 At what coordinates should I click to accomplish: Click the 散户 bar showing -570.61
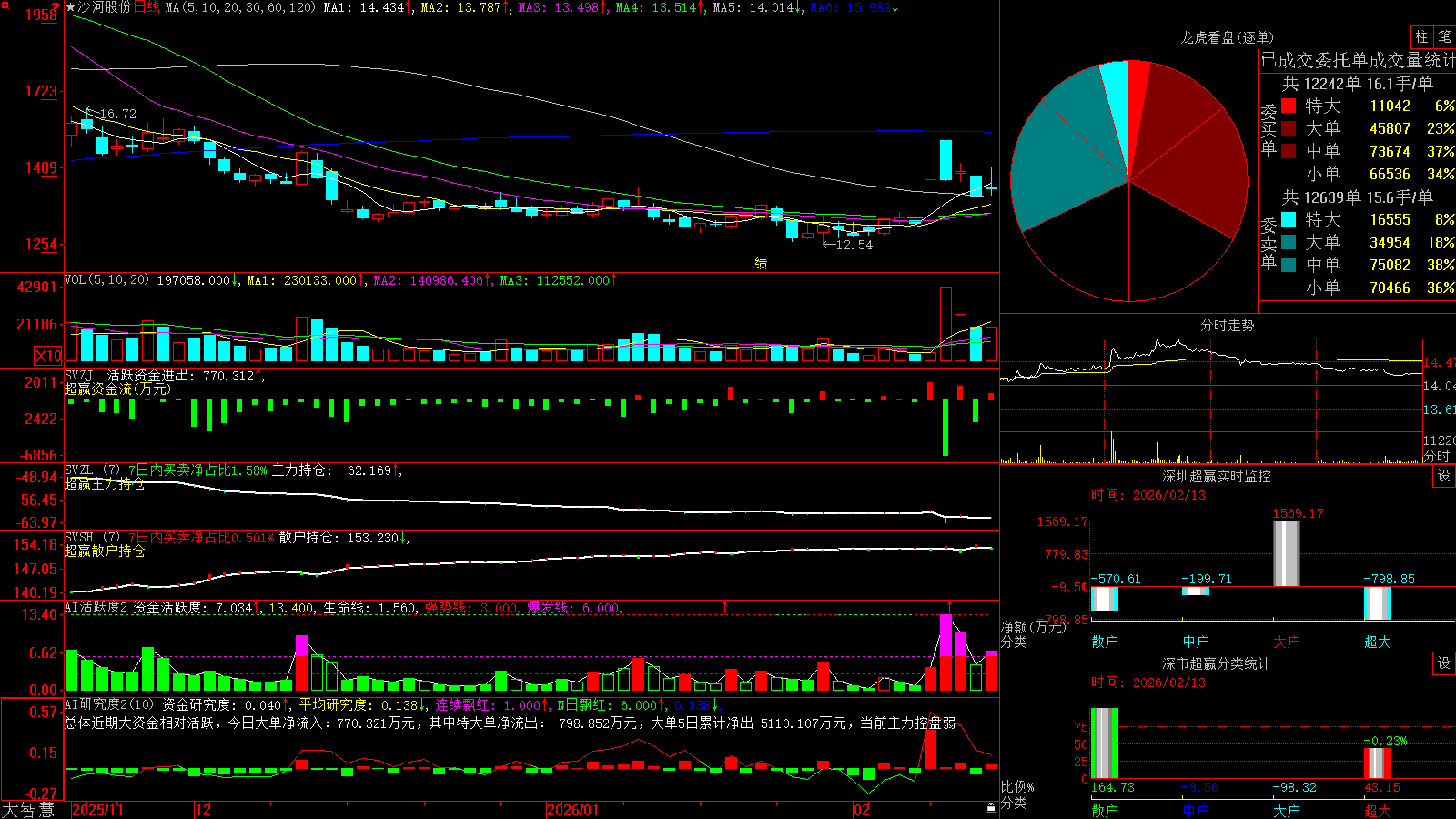[x=1104, y=598]
